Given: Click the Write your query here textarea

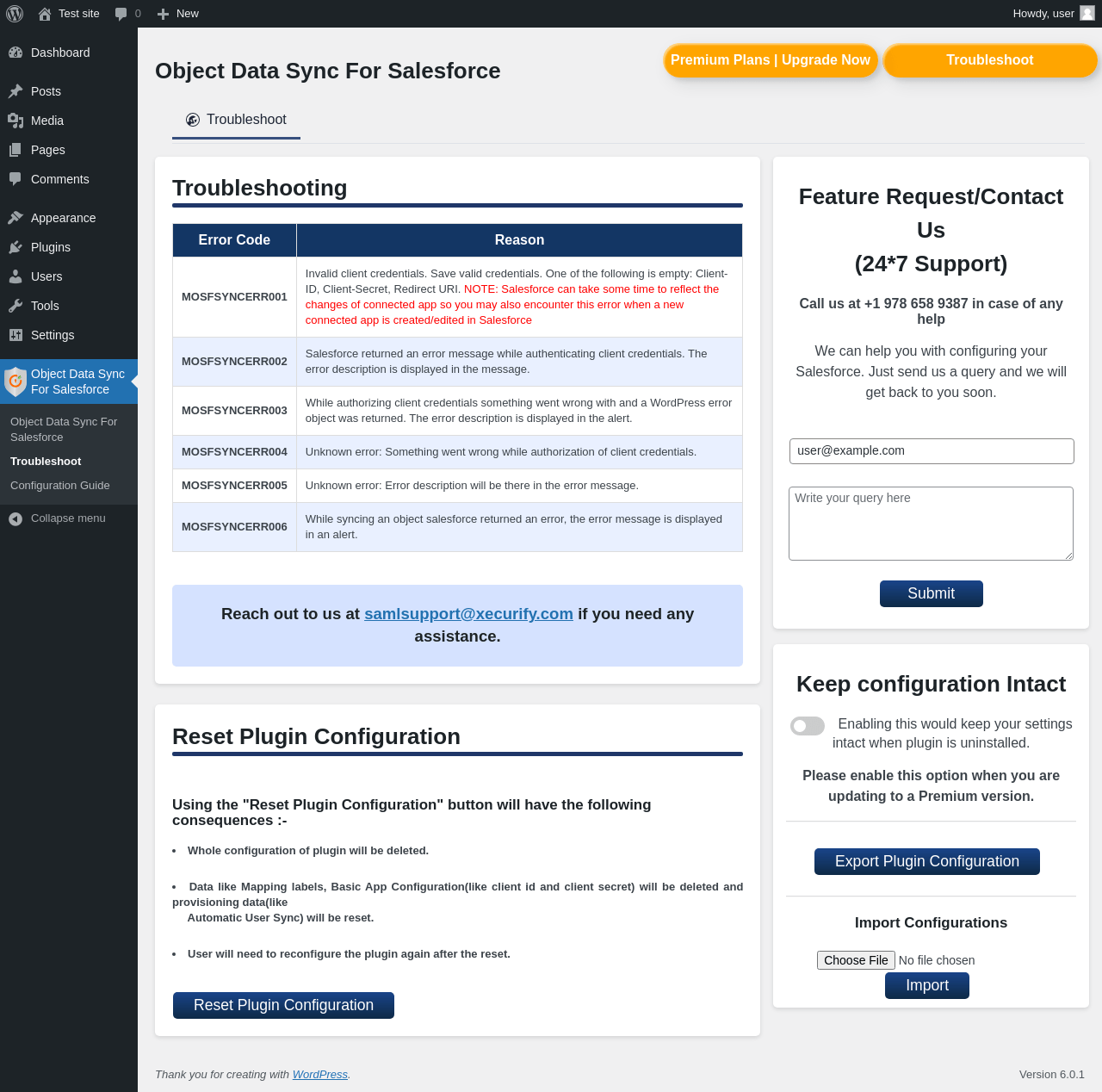Looking at the screenshot, I should 931,524.
